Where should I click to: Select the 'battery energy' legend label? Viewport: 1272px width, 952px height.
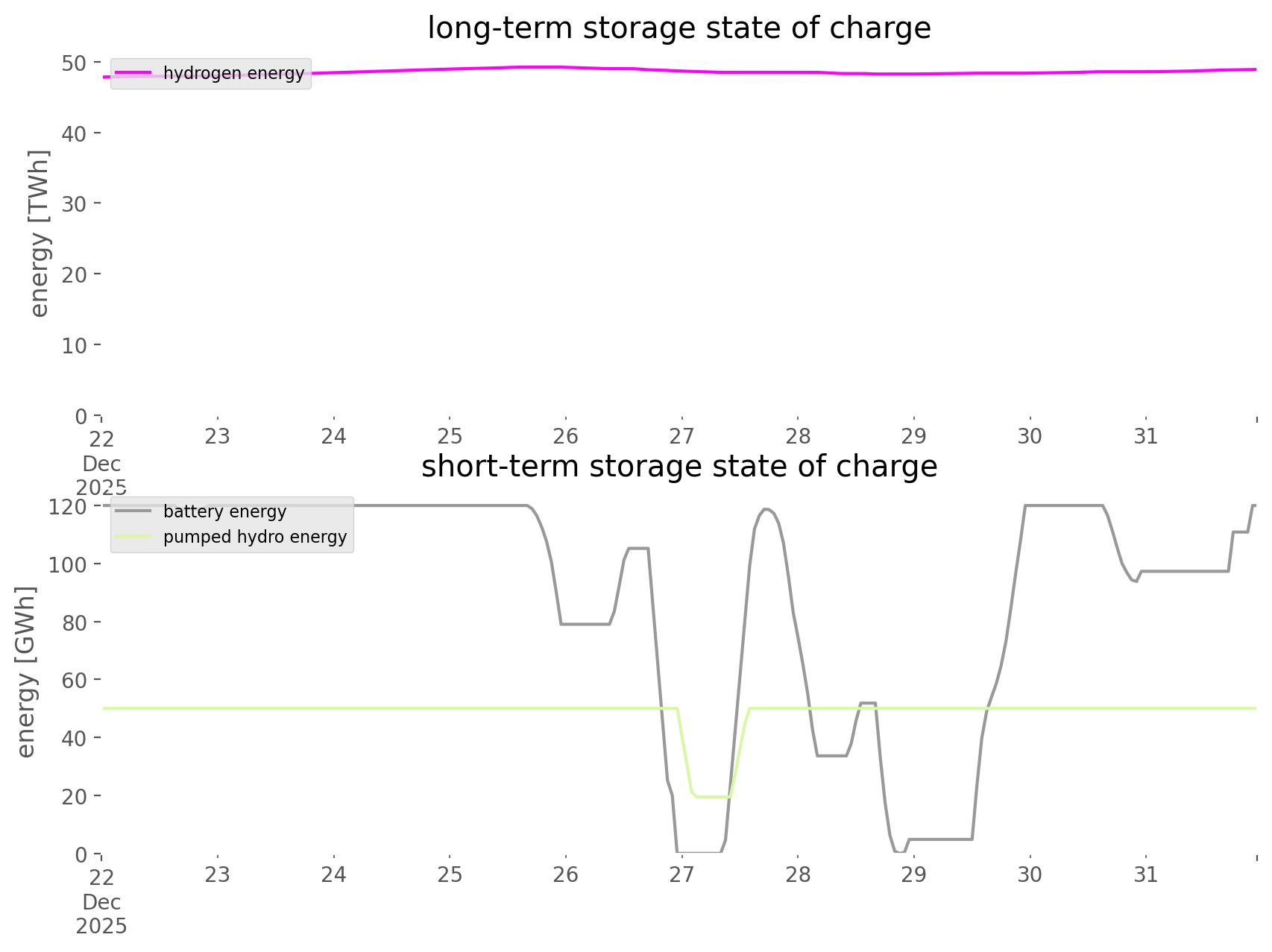click(224, 511)
